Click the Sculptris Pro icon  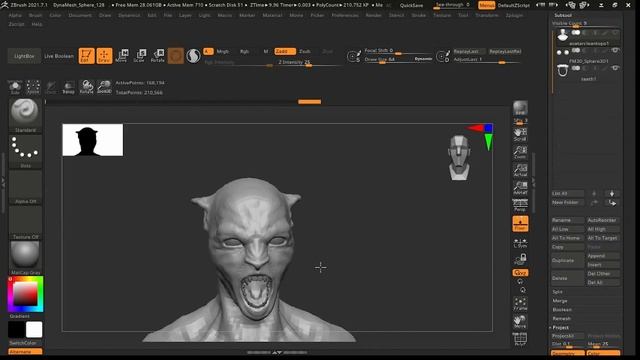193,56
